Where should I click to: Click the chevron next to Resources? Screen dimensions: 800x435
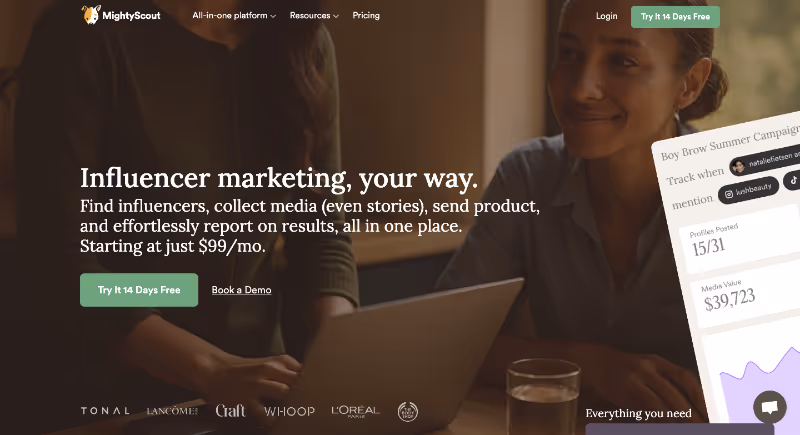point(336,16)
